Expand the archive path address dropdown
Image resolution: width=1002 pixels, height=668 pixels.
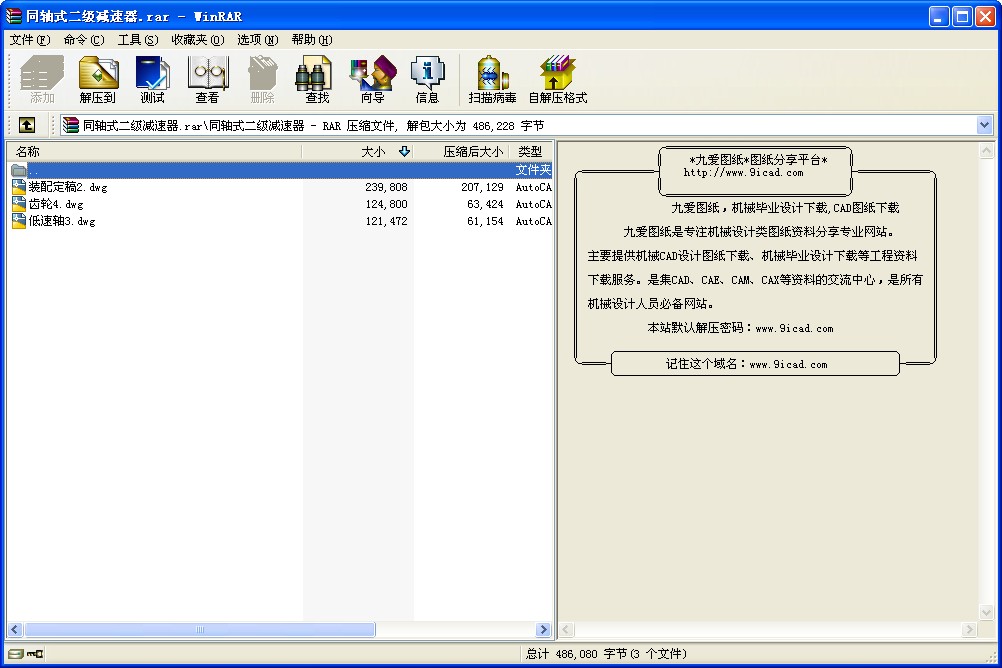click(984, 125)
